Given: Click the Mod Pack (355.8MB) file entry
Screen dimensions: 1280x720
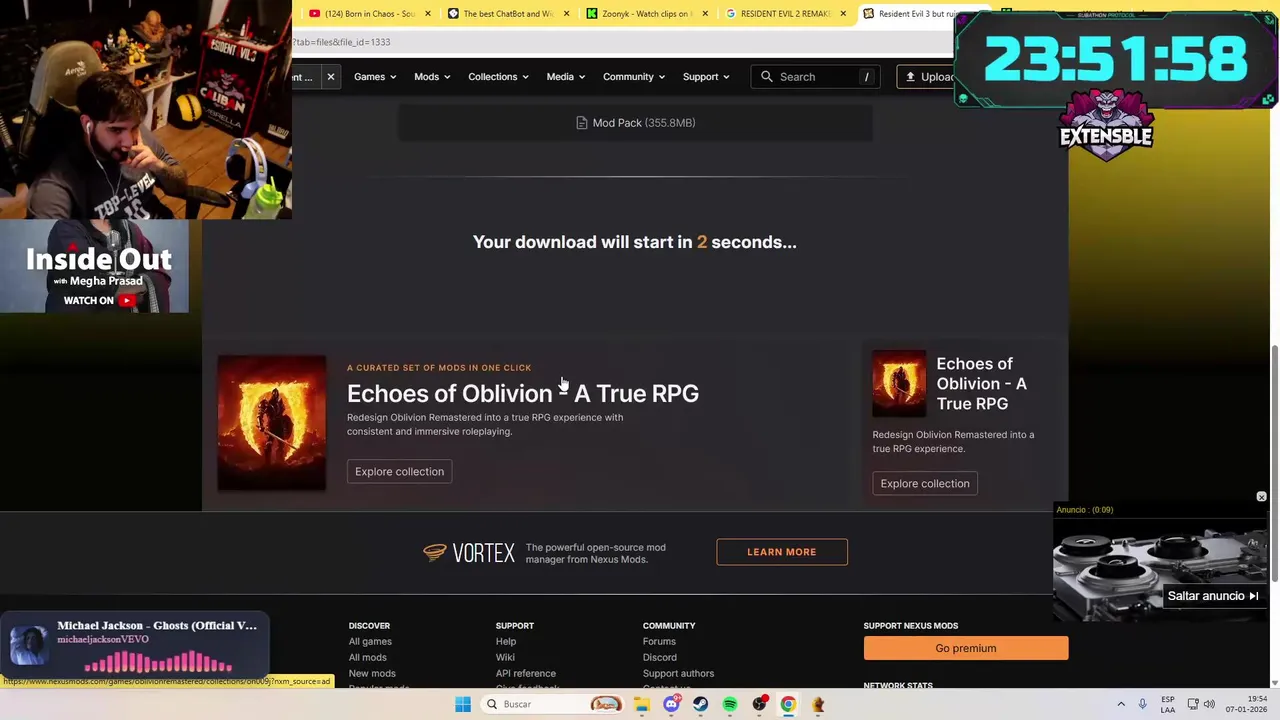Looking at the screenshot, I should coord(636,123).
